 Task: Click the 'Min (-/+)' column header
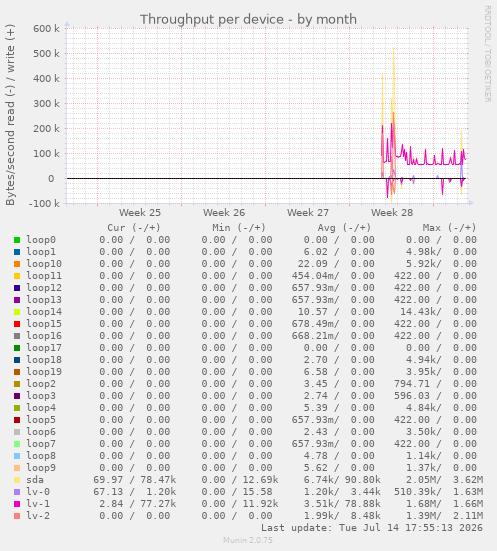(x=239, y=228)
